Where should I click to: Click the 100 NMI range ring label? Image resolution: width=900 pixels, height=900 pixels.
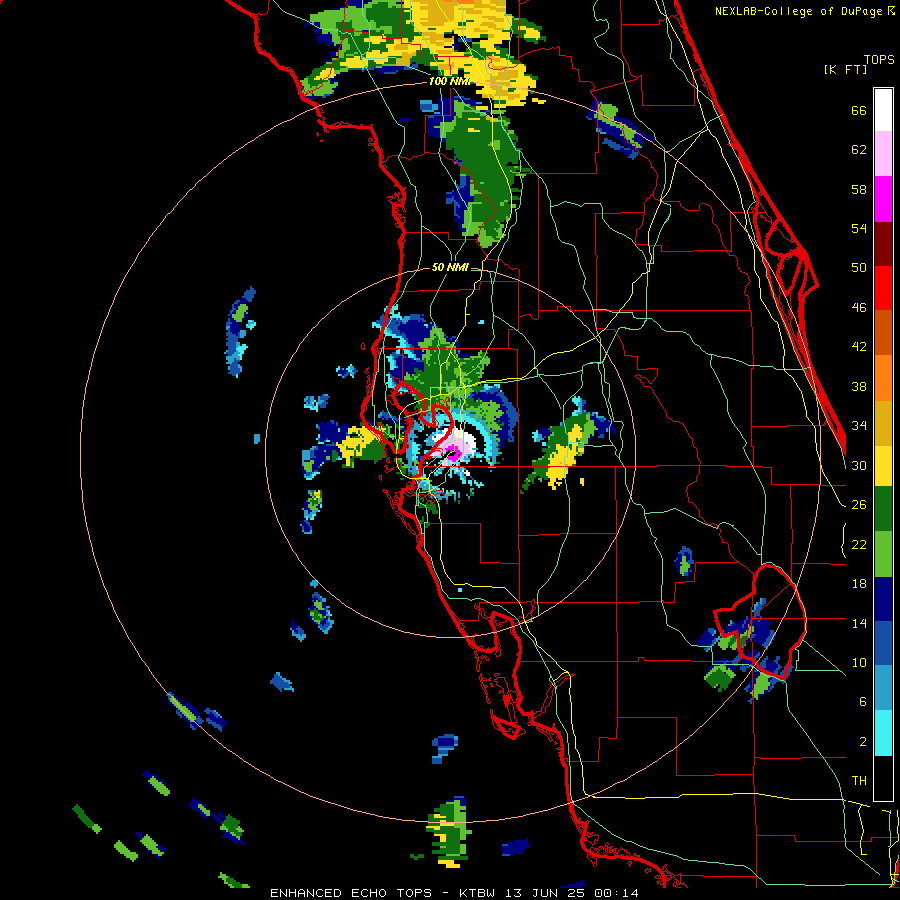coord(449,82)
